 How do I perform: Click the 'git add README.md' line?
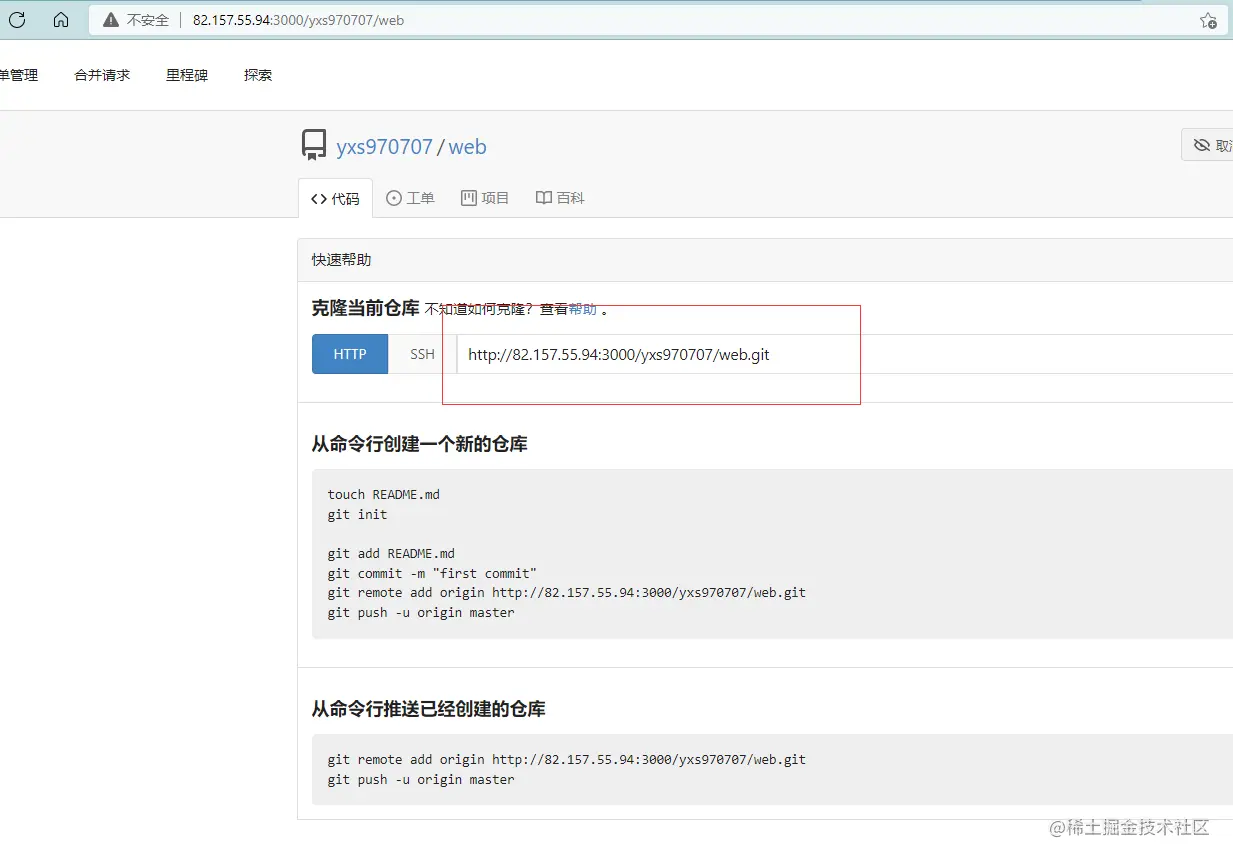(x=391, y=553)
